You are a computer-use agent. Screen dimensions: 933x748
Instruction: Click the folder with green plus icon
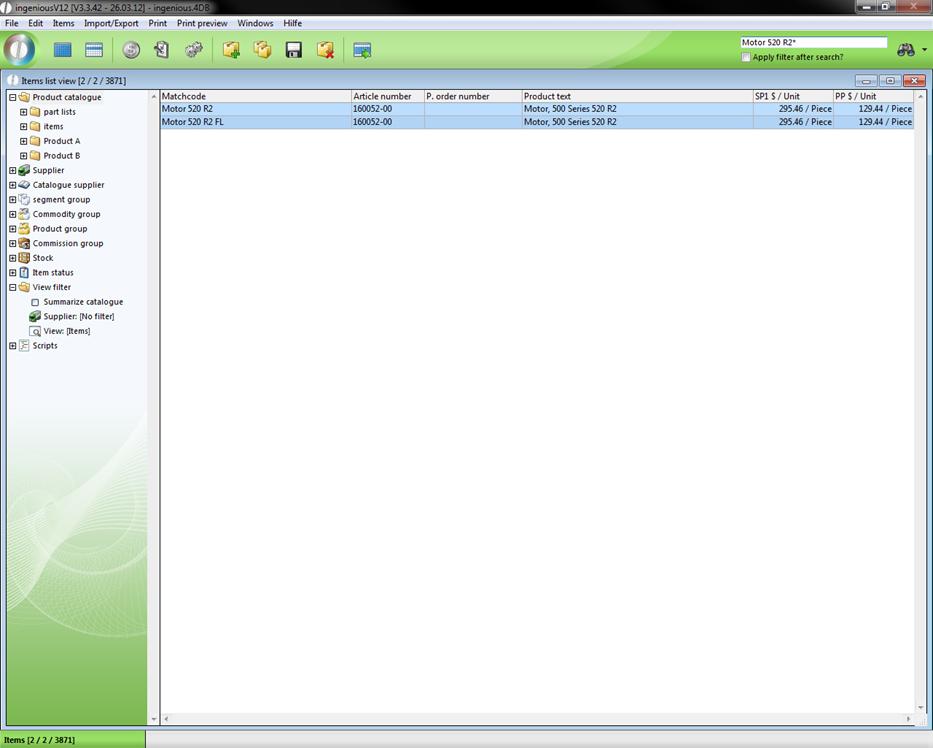(231, 50)
